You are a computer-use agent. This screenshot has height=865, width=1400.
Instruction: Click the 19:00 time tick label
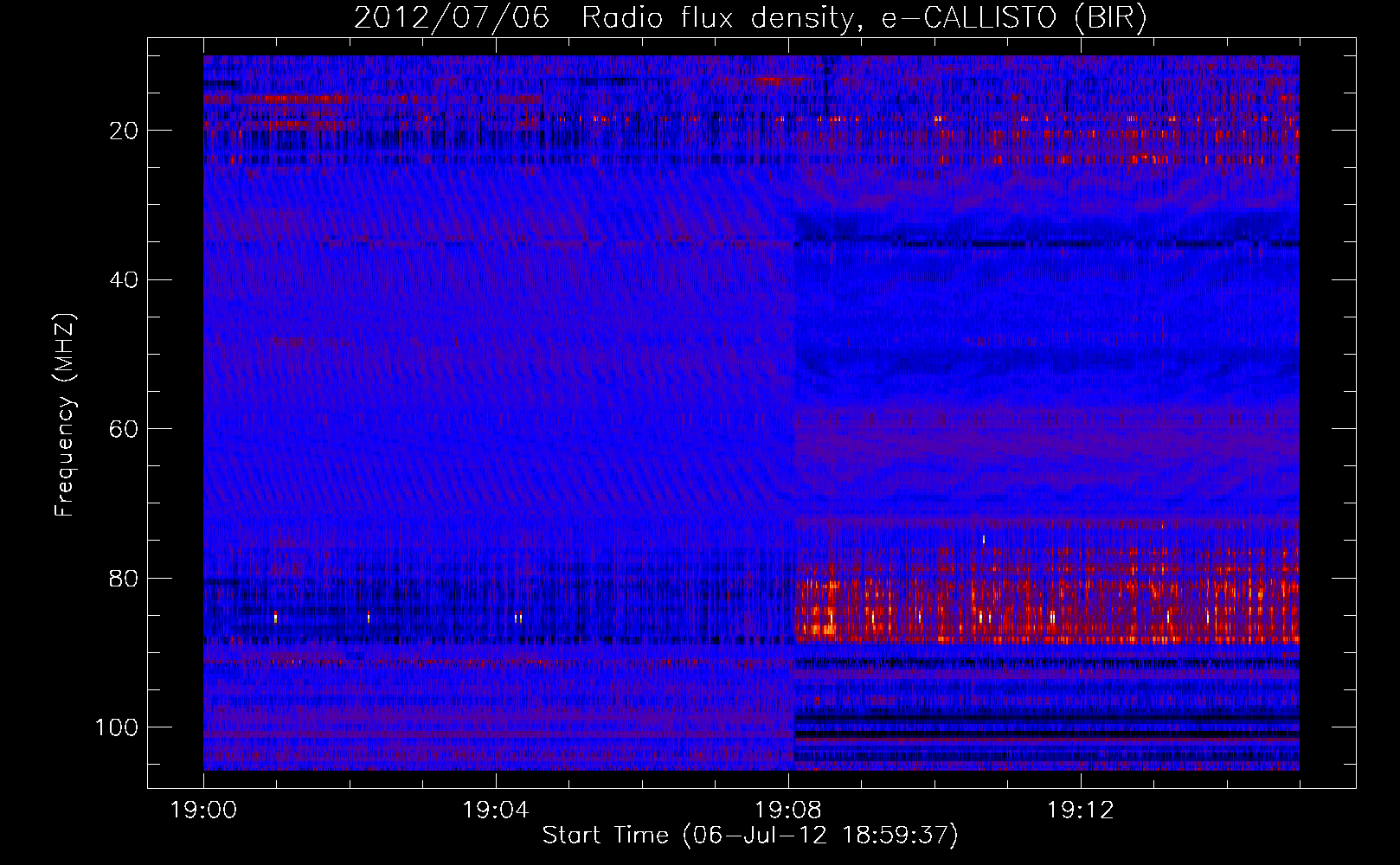point(204,811)
